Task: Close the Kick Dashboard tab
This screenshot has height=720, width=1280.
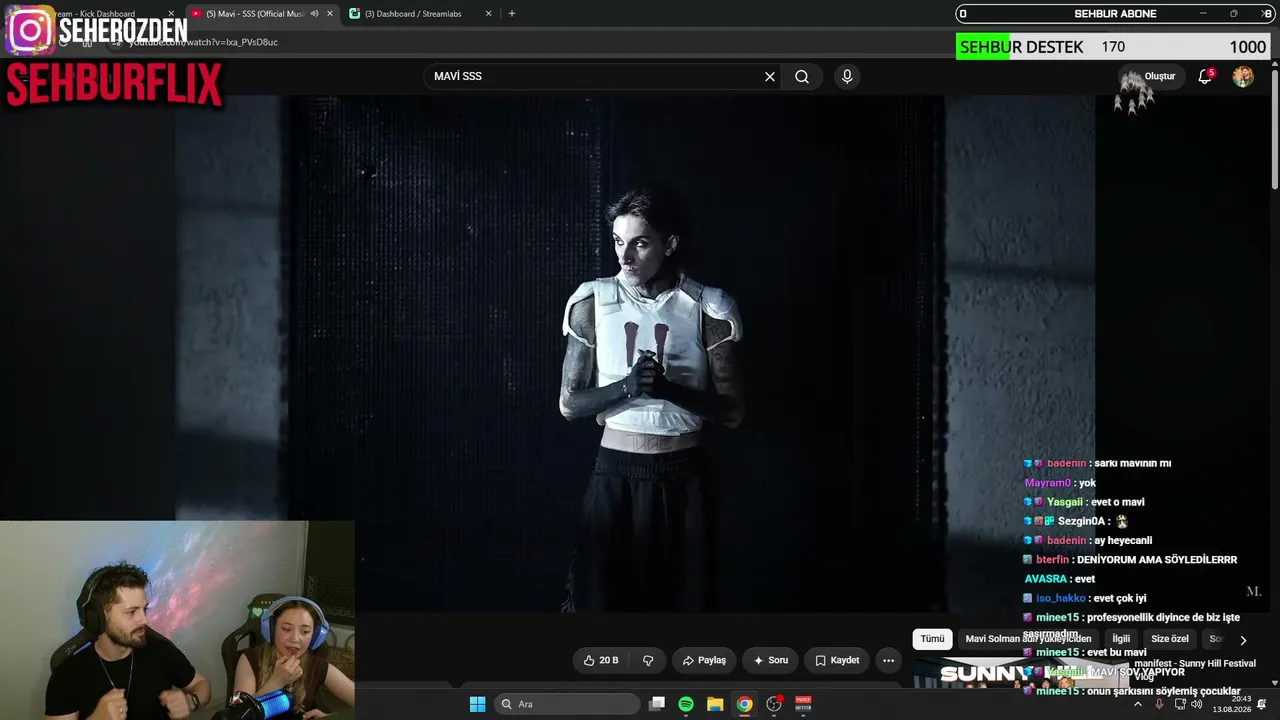Action: [x=172, y=14]
